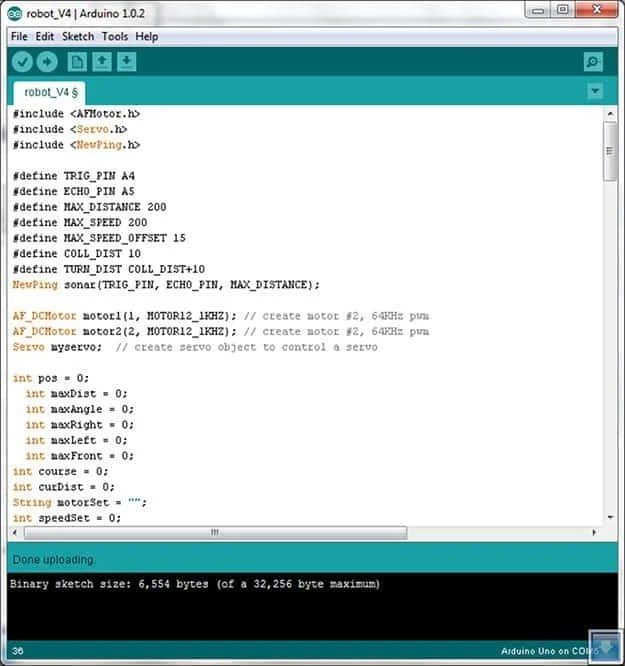Click the Verify checkmark icon
This screenshot has height=666, width=625.
point(22,62)
